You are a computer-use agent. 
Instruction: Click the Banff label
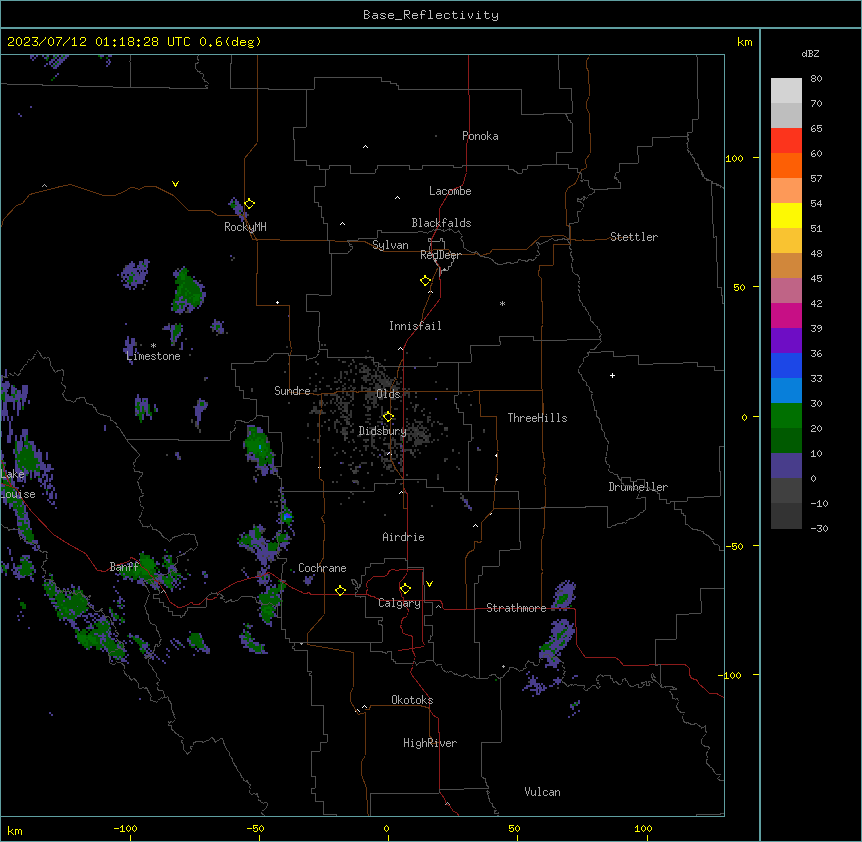pyautogui.click(x=124, y=567)
